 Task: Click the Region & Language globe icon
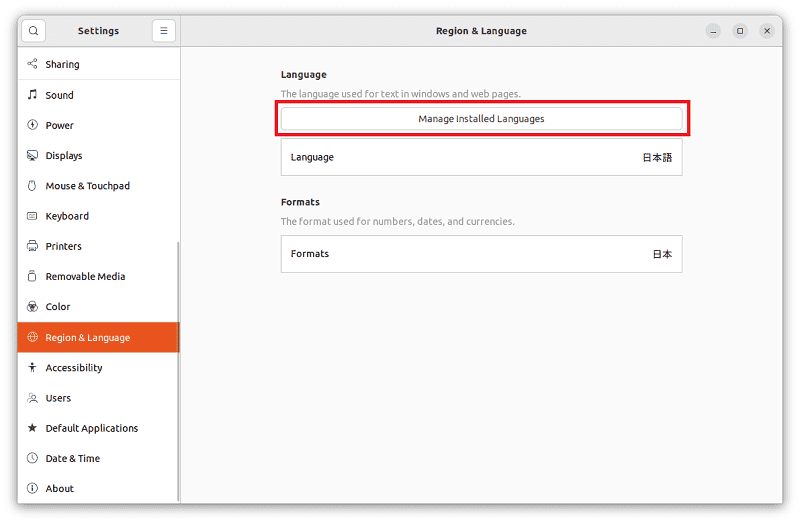click(32, 337)
